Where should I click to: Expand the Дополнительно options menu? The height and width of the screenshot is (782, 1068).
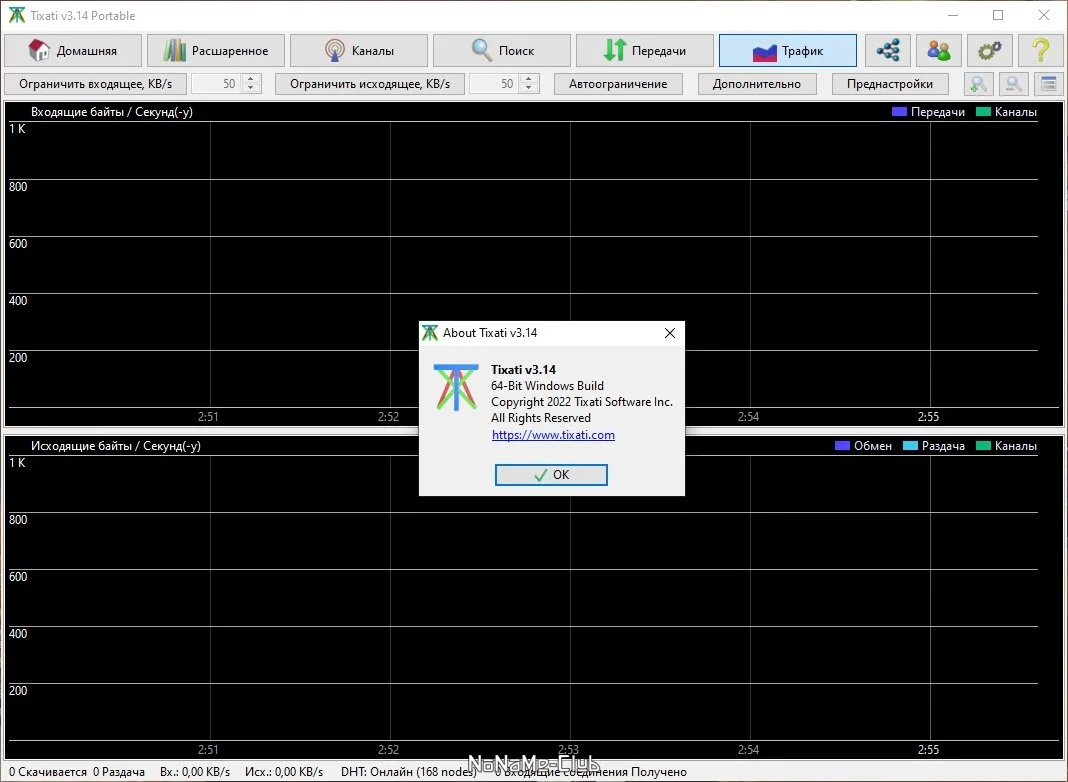pyautogui.click(x=757, y=84)
